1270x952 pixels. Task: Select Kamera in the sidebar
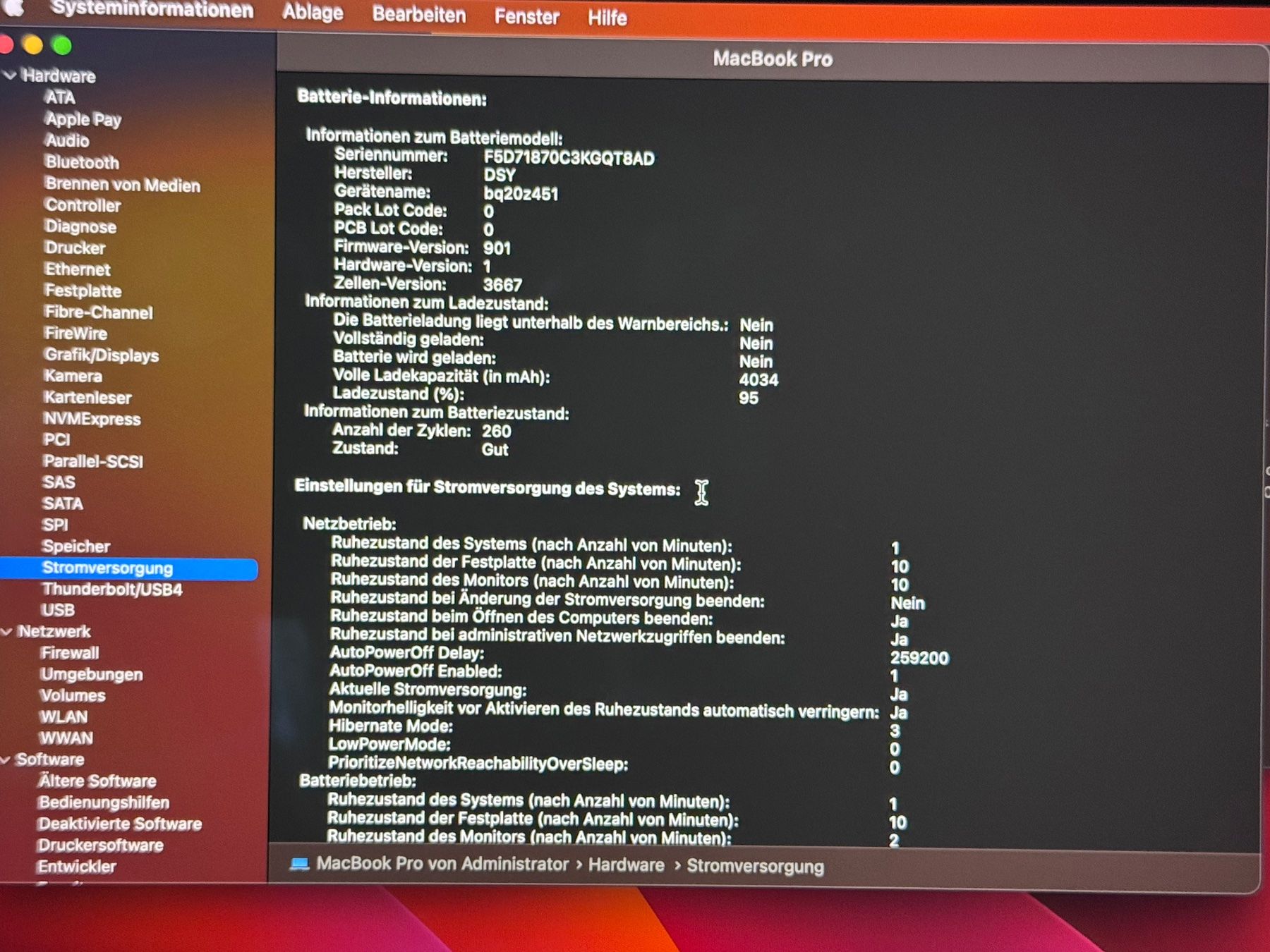click(x=73, y=376)
